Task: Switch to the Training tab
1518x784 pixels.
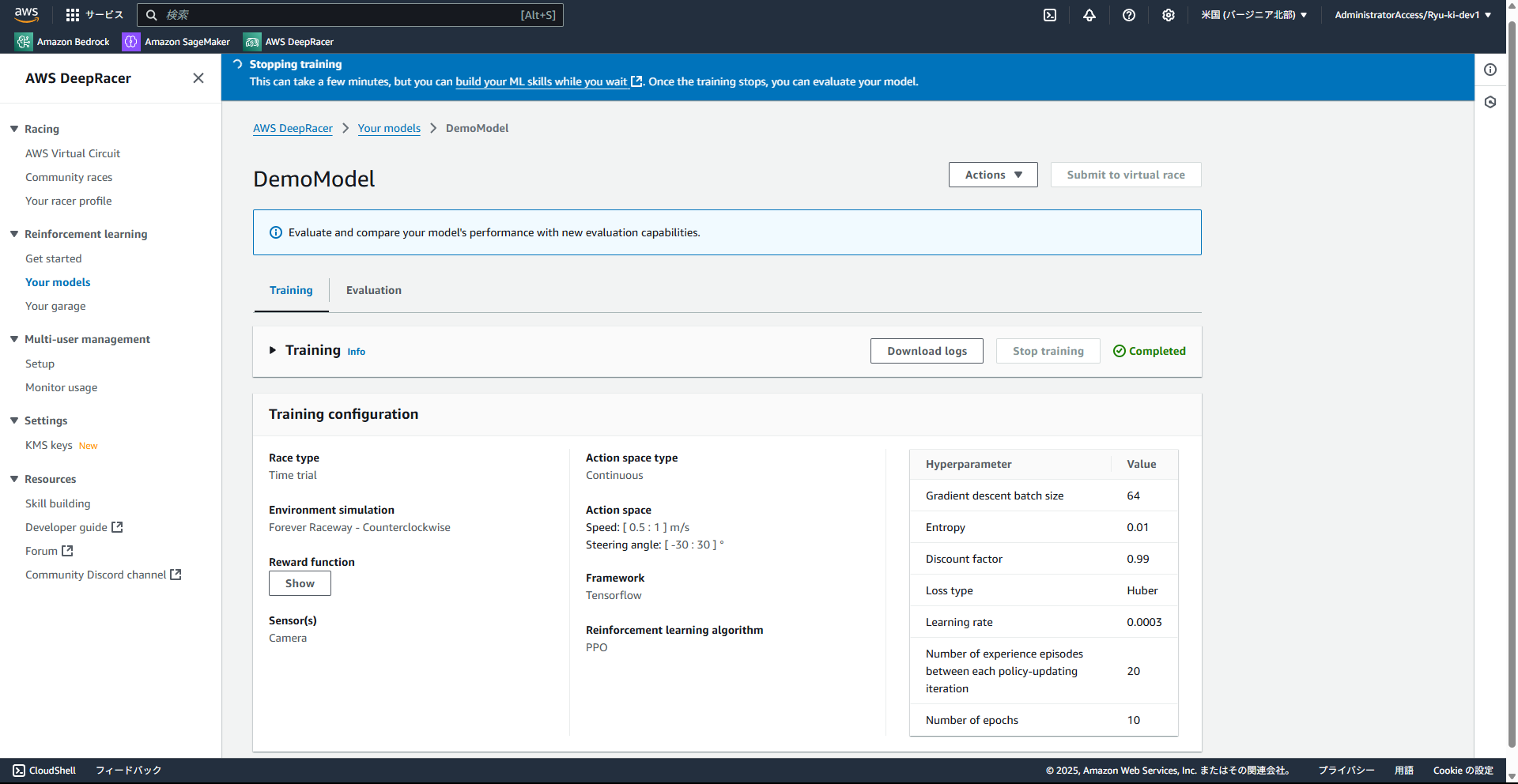Action: (291, 290)
